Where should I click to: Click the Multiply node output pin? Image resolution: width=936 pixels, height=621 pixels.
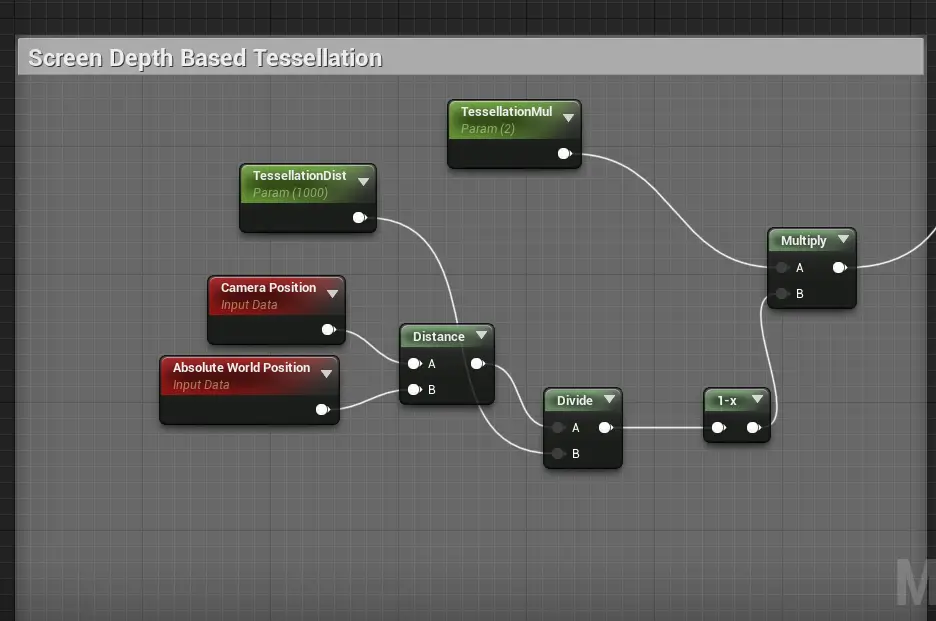(x=840, y=268)
